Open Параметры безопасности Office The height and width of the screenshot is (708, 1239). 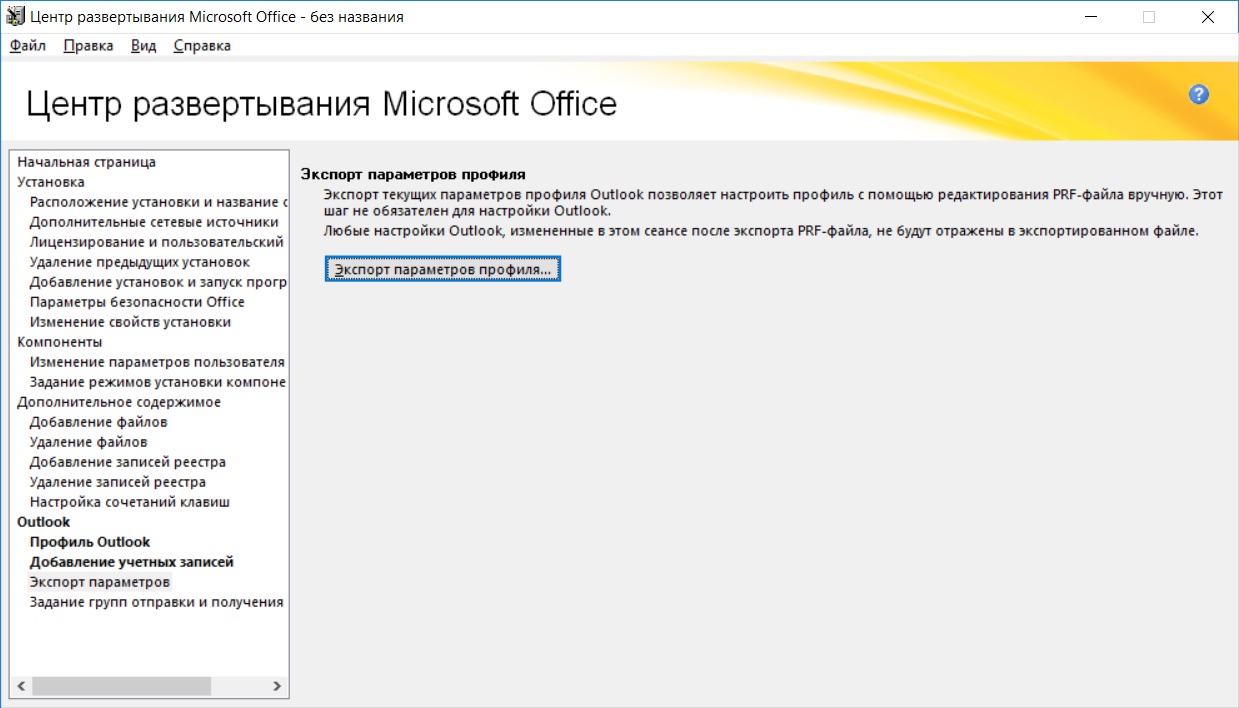pyautogui.click(x=137, y=302)
